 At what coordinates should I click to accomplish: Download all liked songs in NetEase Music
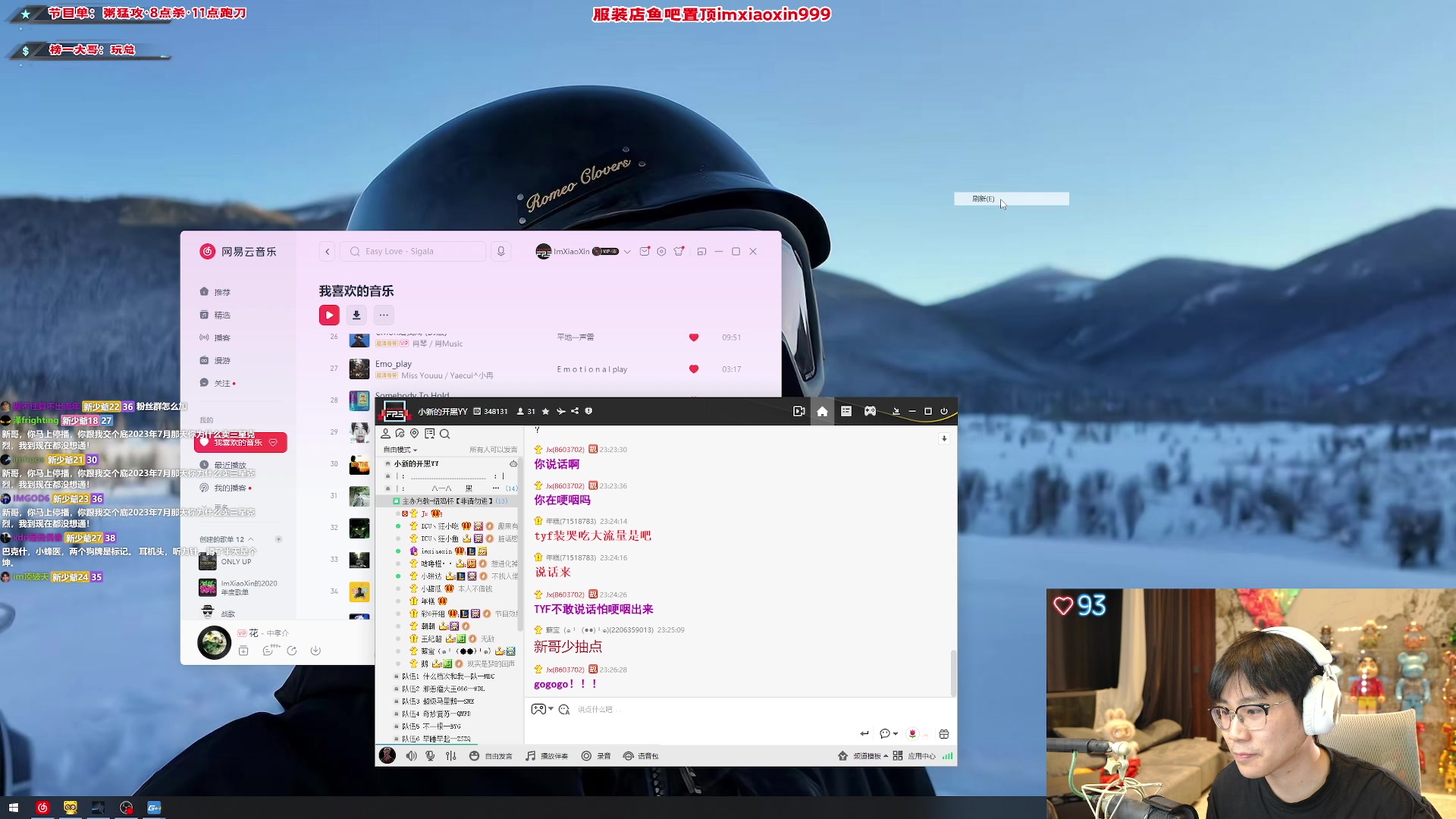(x=356, y=315)
